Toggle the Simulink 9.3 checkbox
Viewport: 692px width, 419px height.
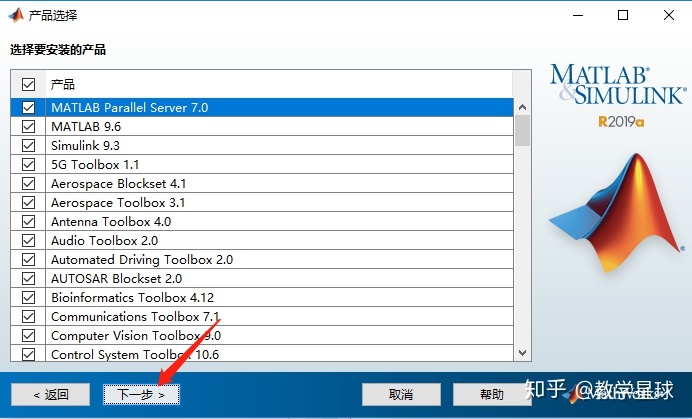point(28,145)
